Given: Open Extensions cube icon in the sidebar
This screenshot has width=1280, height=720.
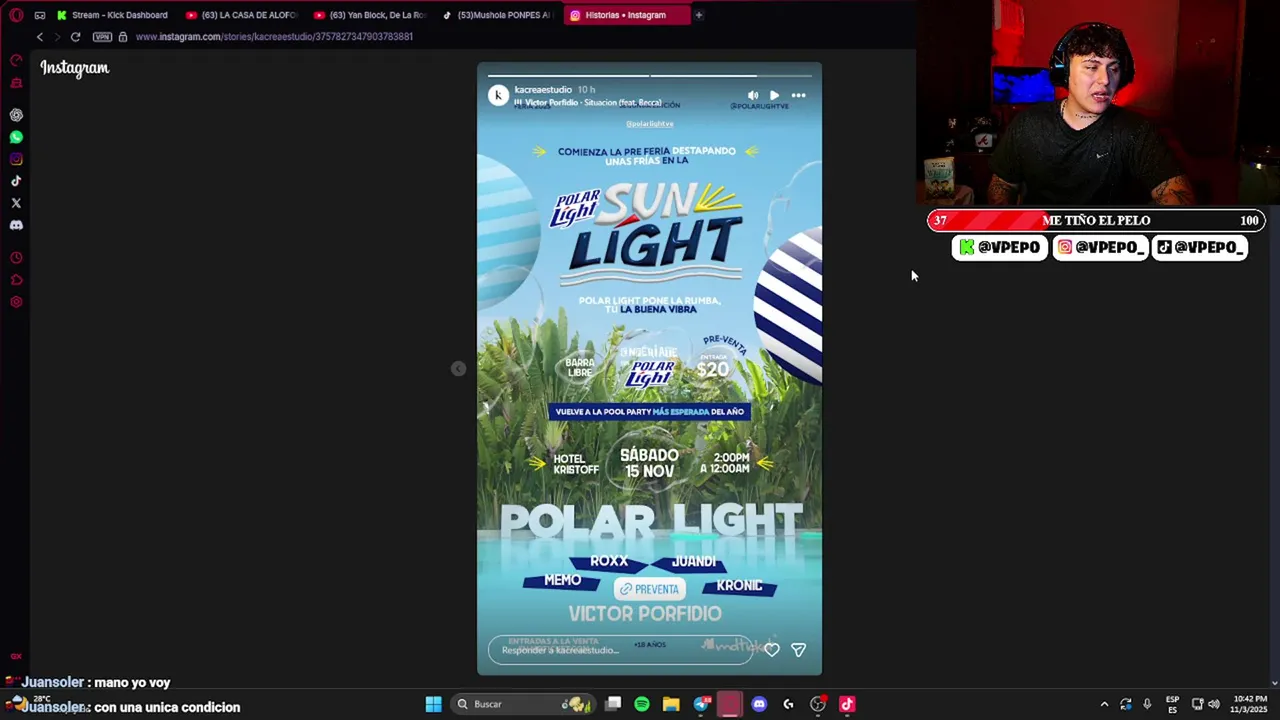Looking at the screenshot, I should [16, 280].
